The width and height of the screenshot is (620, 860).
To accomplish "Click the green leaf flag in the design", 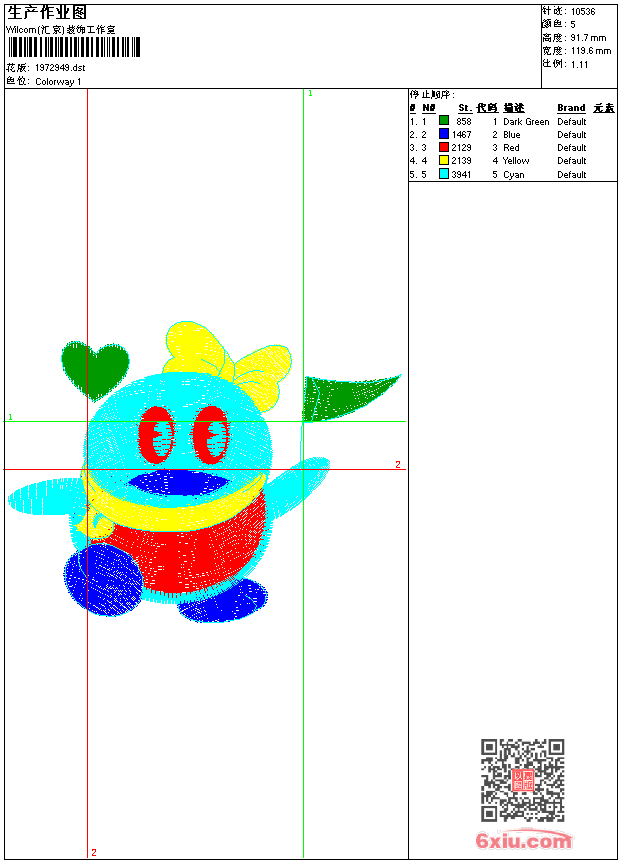I will click(x=351, y=398).
